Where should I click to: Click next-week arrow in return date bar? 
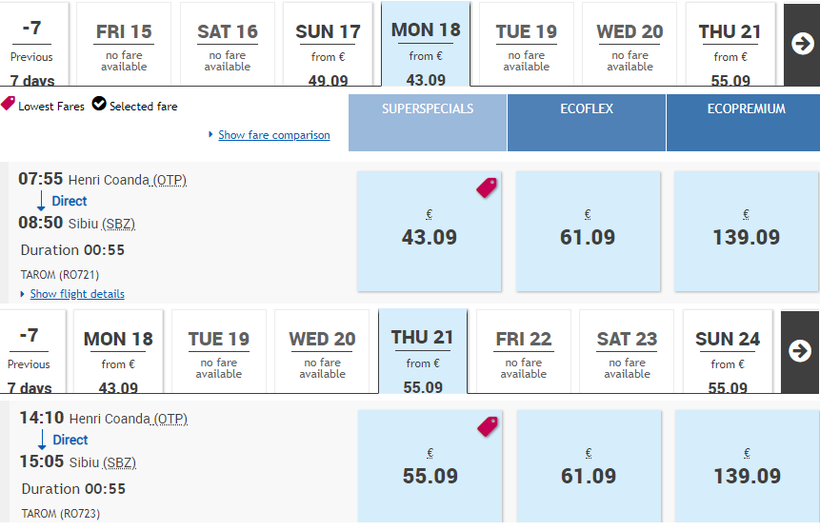[x=800, y=351]
